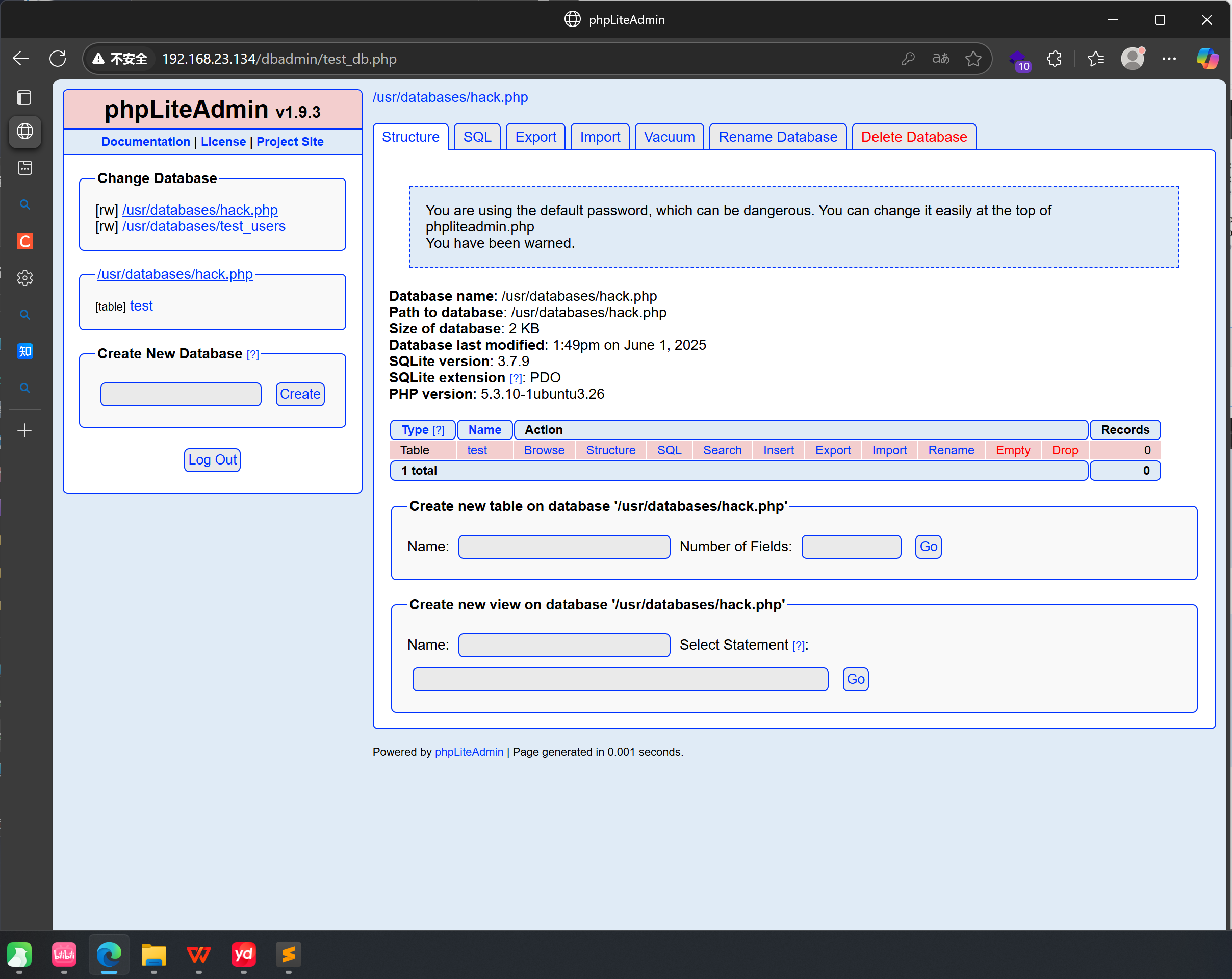Click the Log Out button
Screen dimensions: 1232x979
[x=212, y=460]
